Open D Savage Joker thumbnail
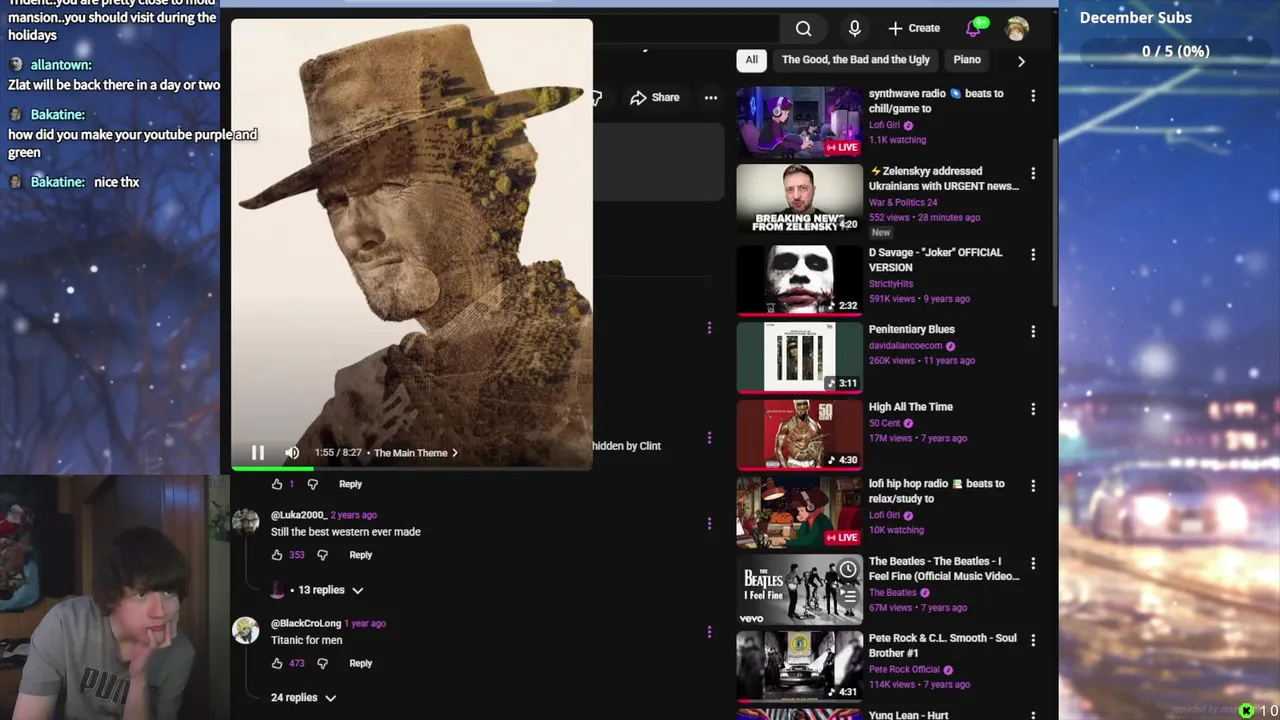1280x720 pixels. (799, 279)
